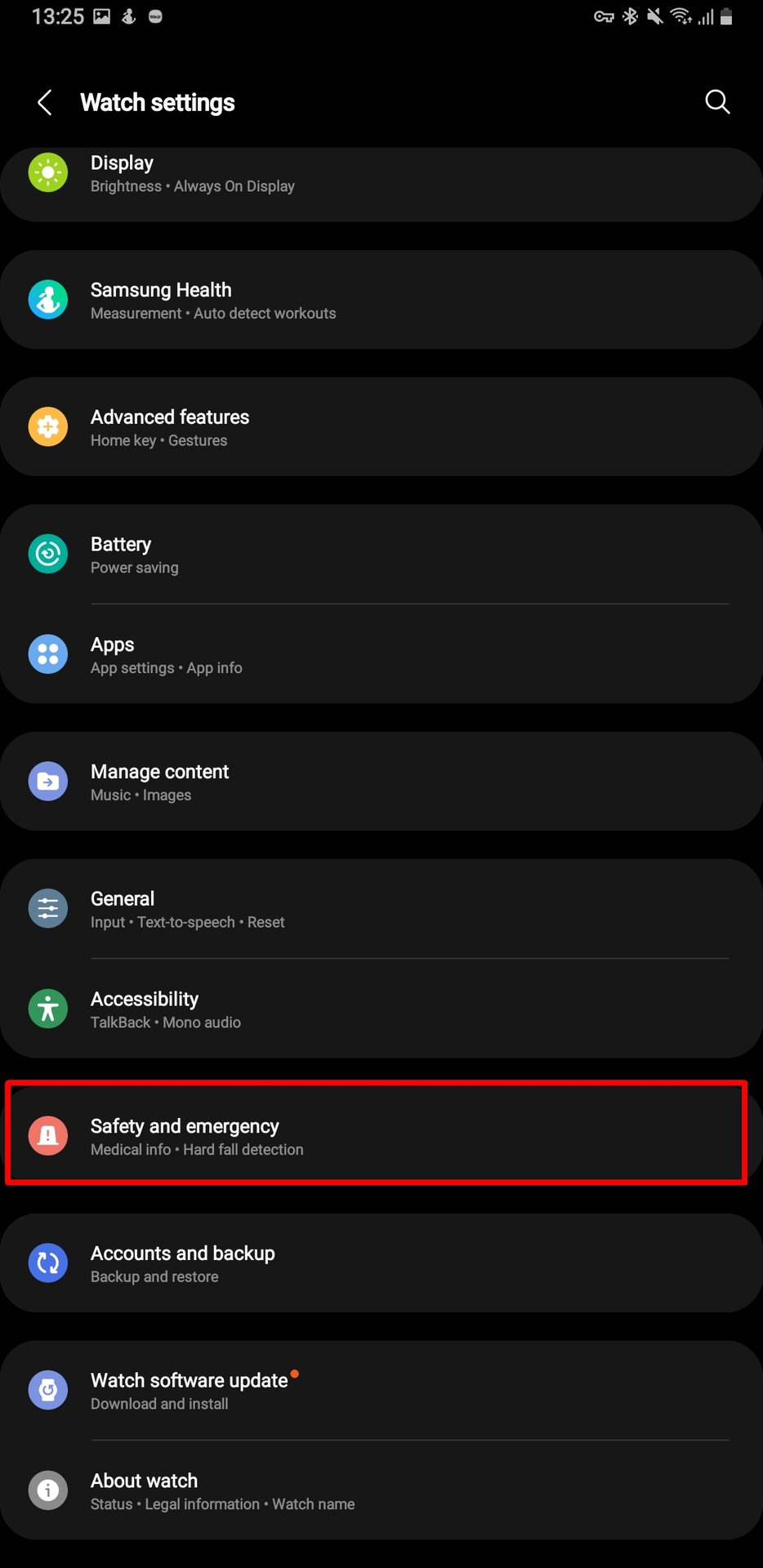Image resolution: width=763 pixels, height=1568 pixels.
Task: Tap the red Safety and emergency icon
Action: [48, 1136]
